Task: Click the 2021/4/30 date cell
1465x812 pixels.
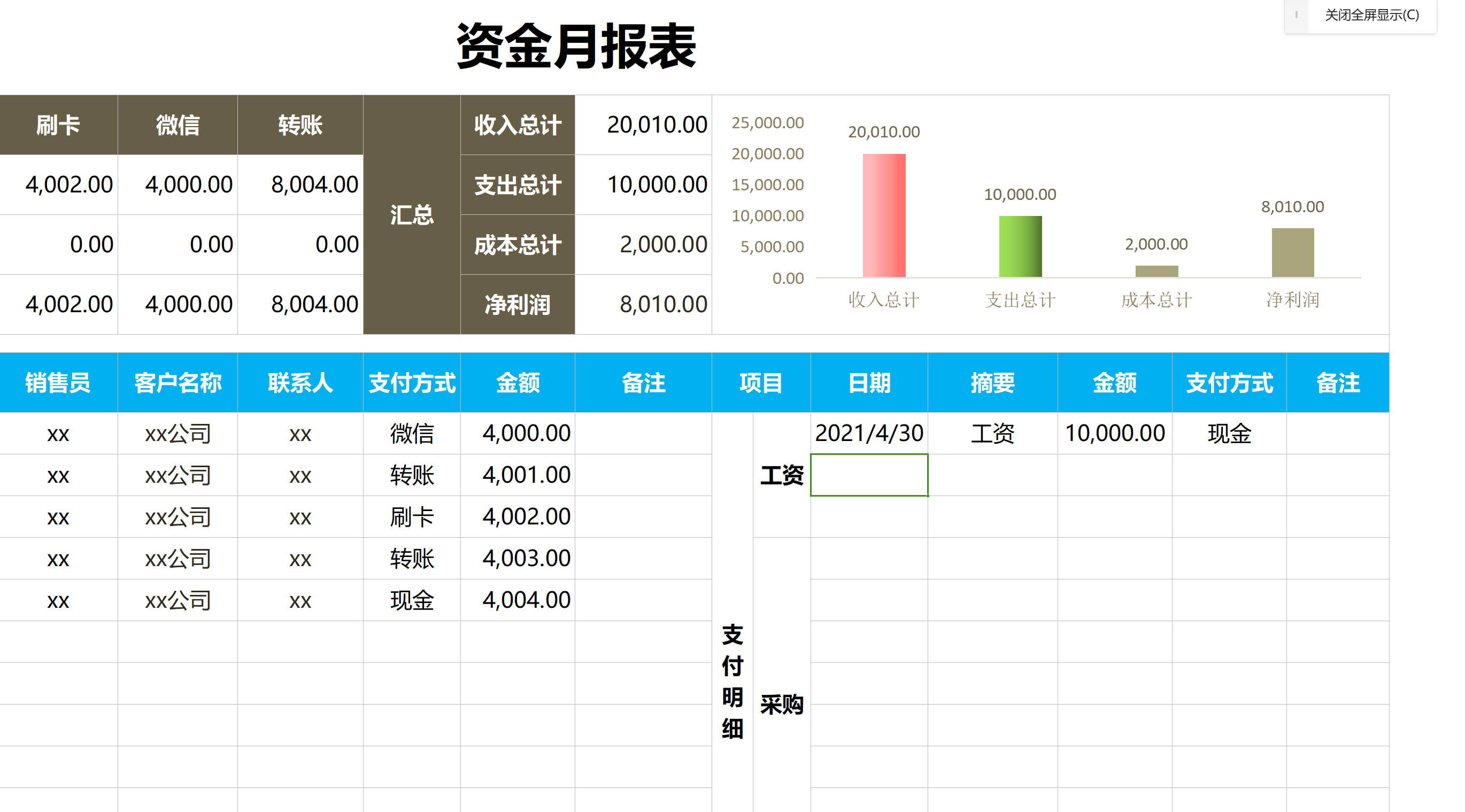Action: coord(869,434)
